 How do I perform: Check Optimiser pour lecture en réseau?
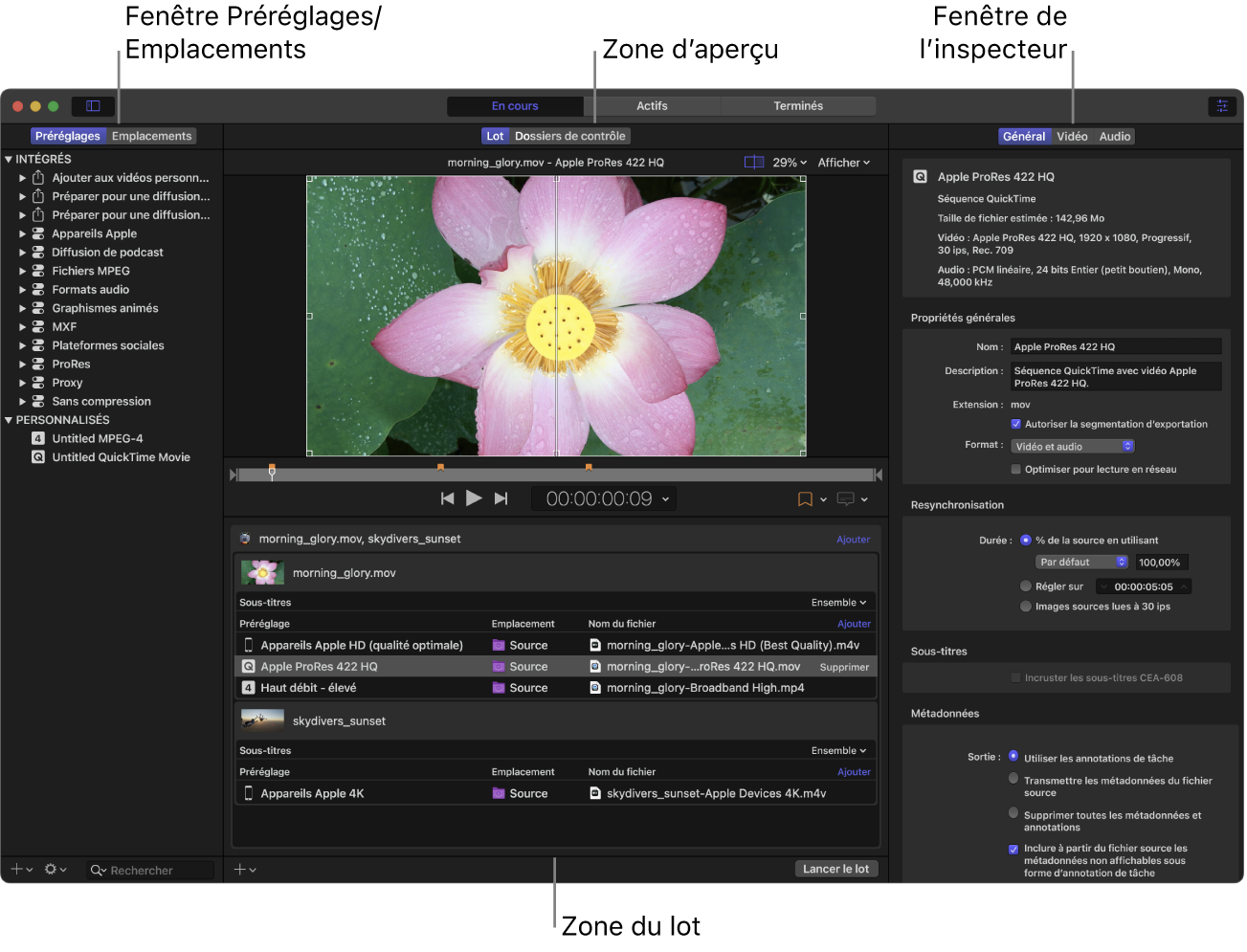pyautogui.click(x=1015, y=470)
